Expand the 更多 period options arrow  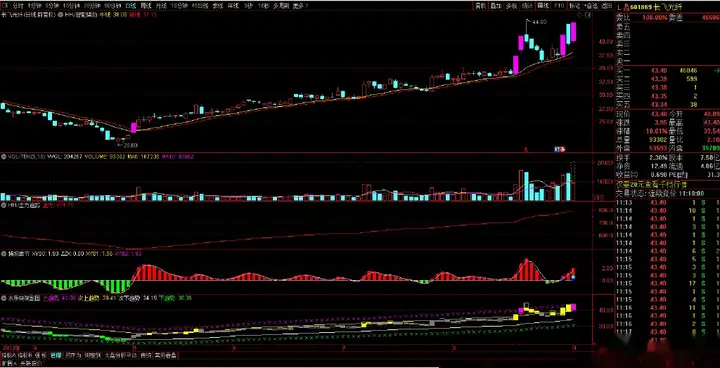click(300, 6)
